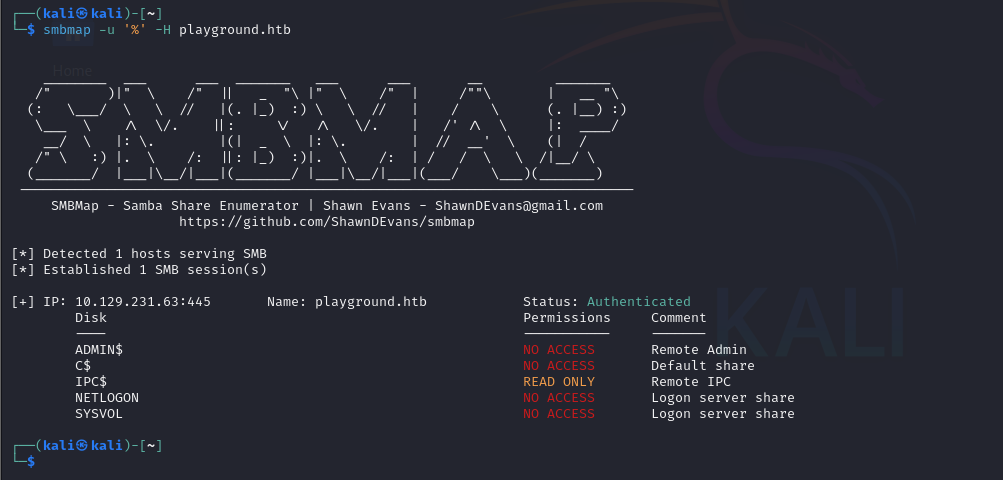
Task: Click the READ ONLY permission text
Action: [x=559, y=381]
